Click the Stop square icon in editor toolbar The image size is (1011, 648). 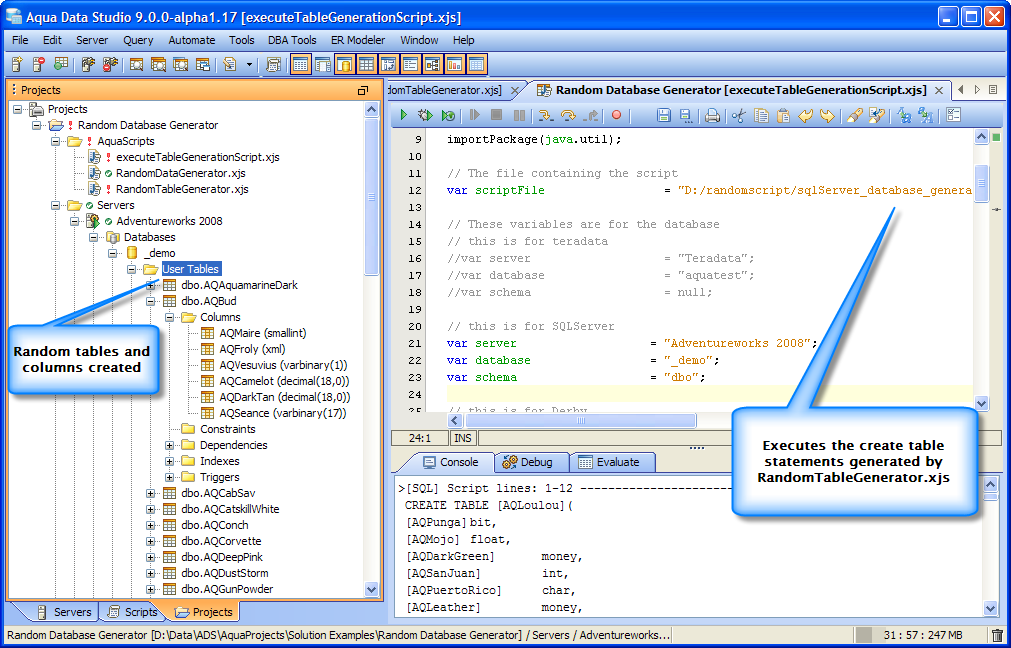(496, 116)
